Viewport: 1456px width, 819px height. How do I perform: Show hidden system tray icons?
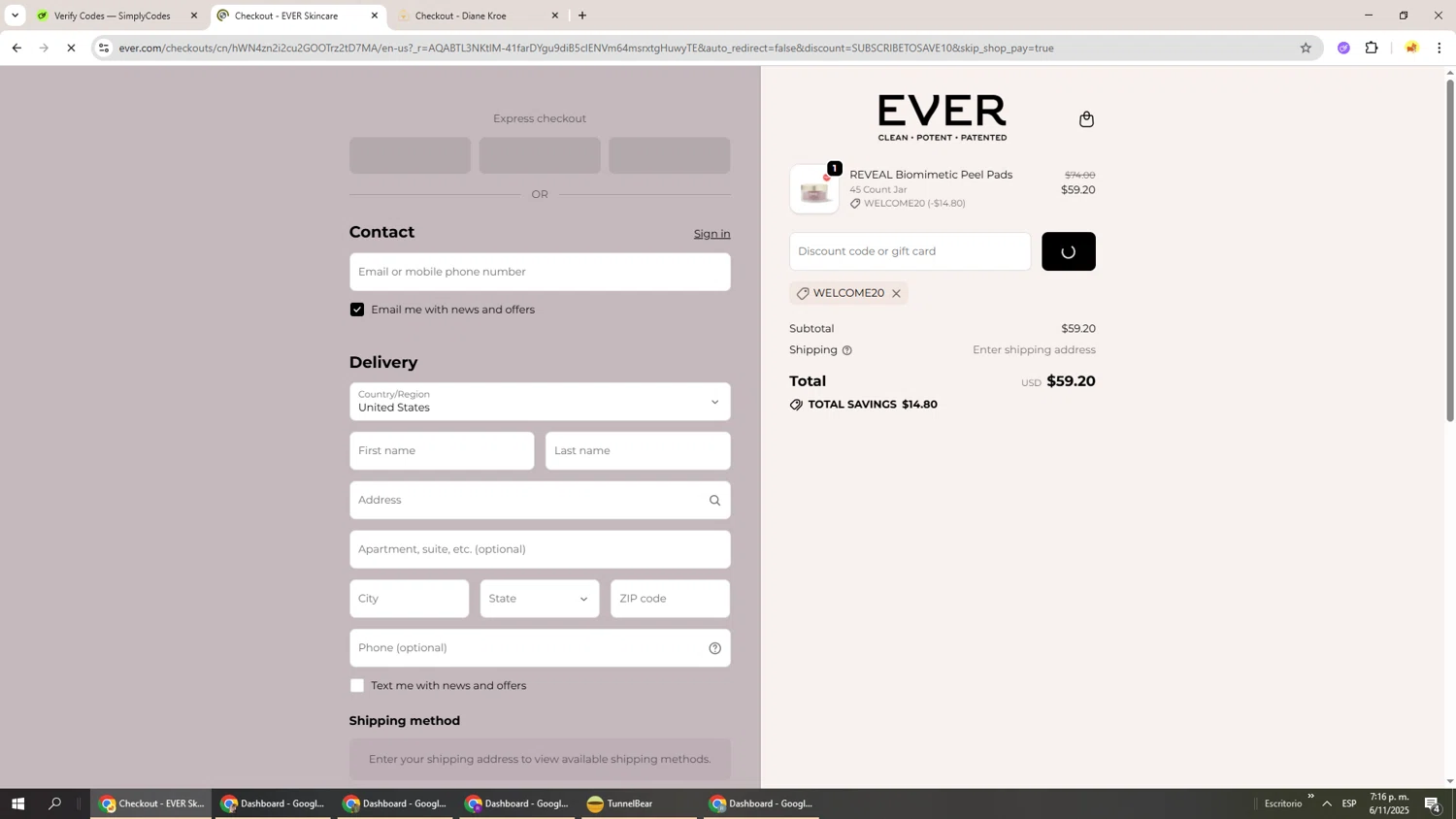[1327, 803]
